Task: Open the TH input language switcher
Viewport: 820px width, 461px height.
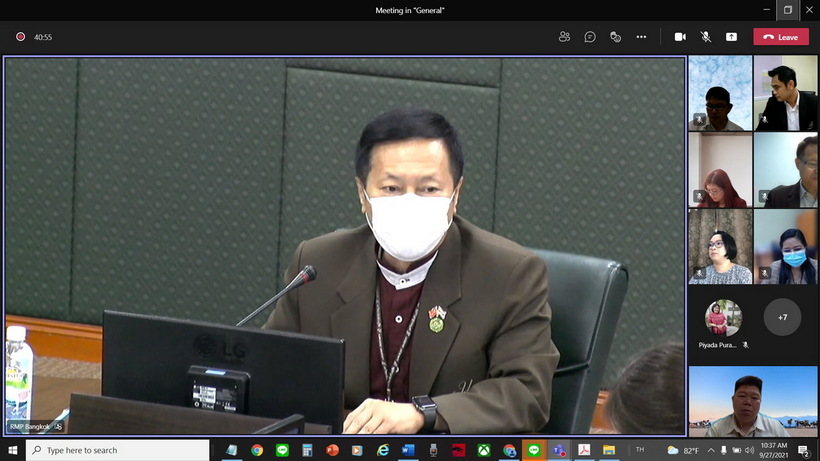Action: point(640,450)
